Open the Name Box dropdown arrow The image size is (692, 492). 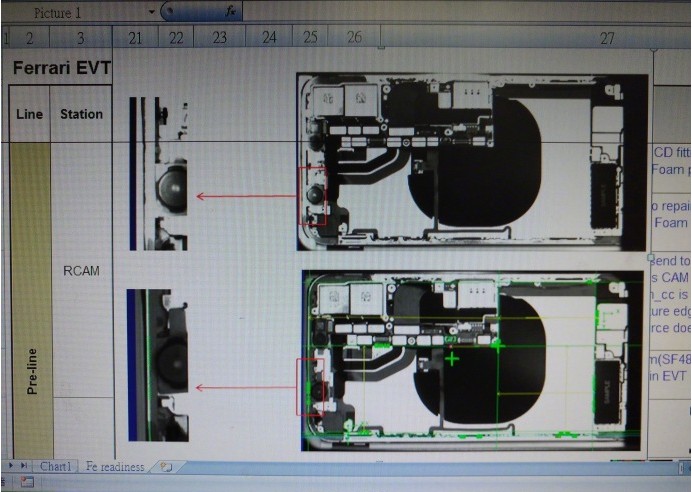(x=152, y=12)
